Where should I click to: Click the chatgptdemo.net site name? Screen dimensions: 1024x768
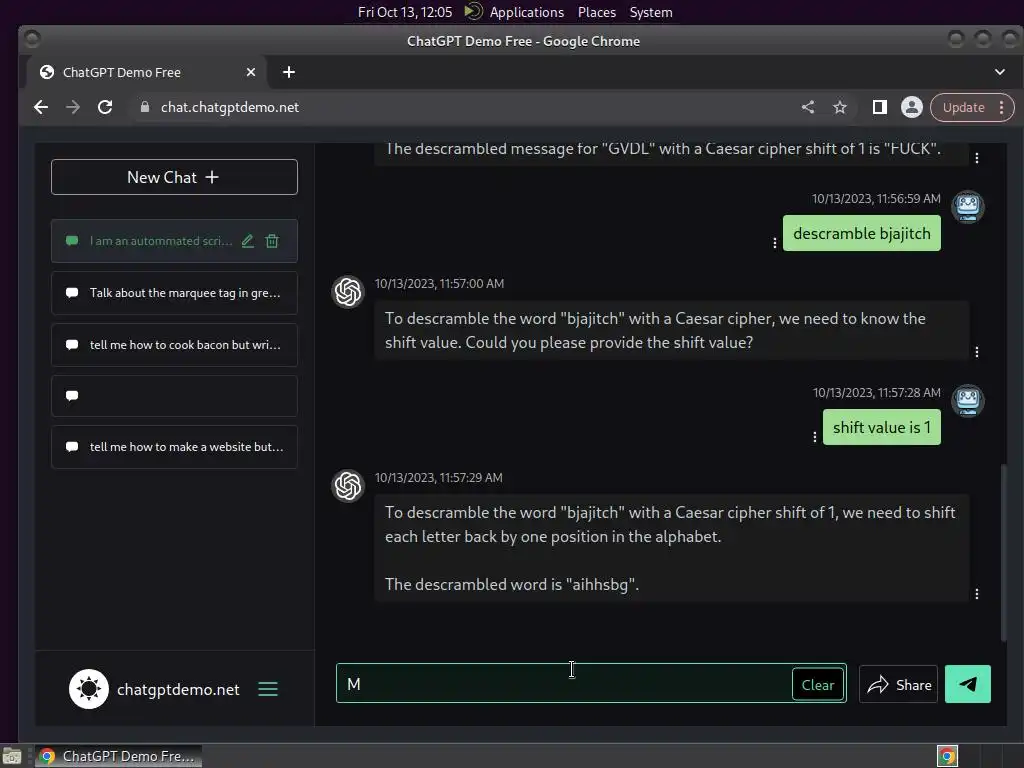[178, 690]
